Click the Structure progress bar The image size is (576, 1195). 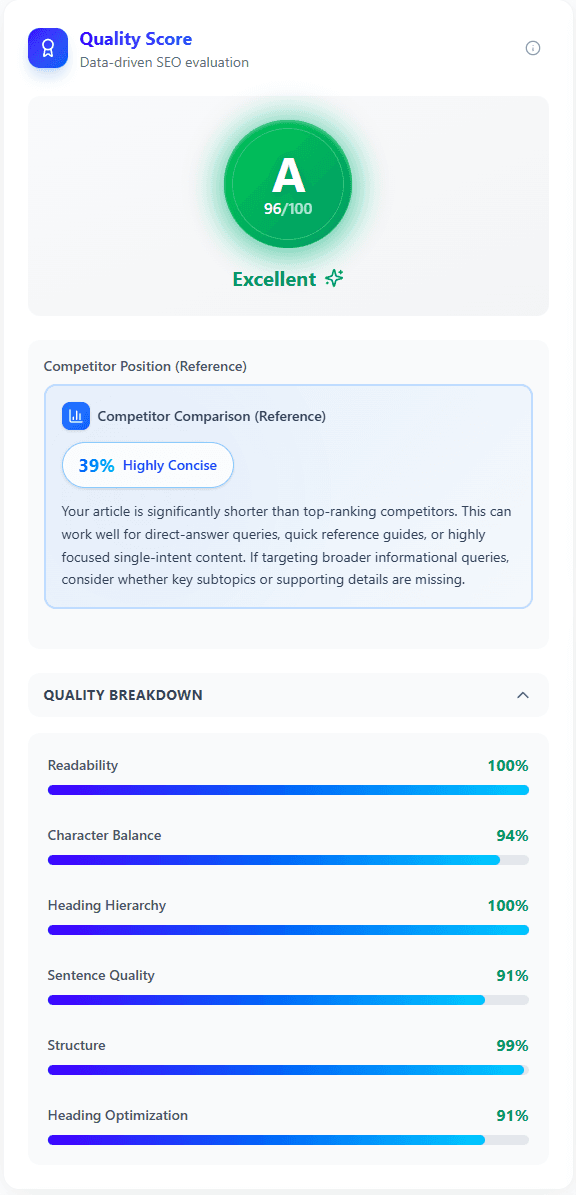pos(288,1070)
